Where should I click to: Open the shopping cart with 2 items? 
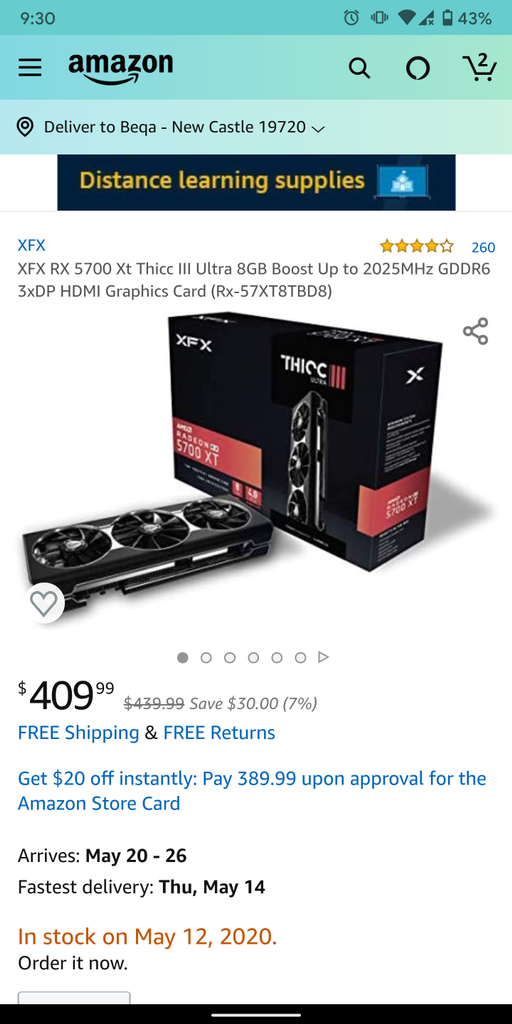pyautogui.click(x=479, y=67)
